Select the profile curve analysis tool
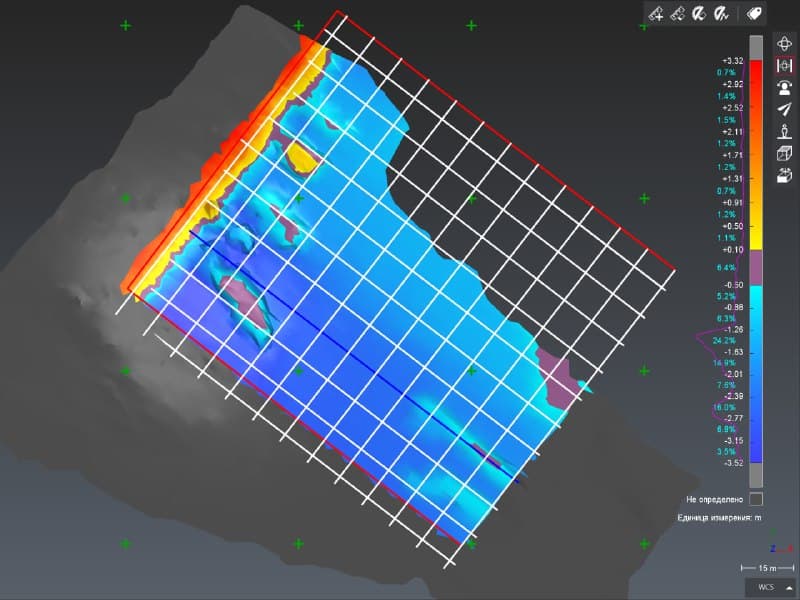 click(721, 14)
